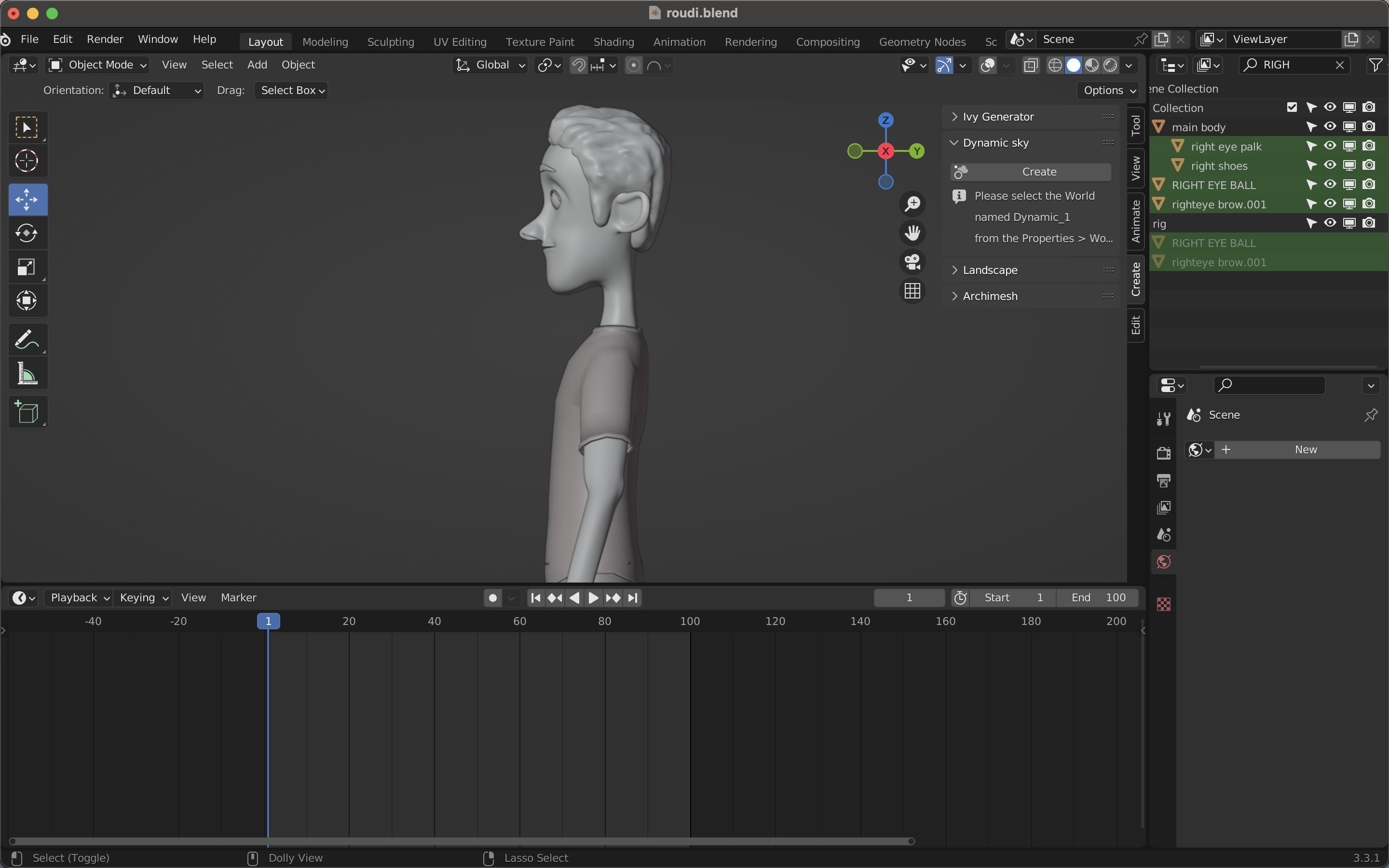Click the Cursor tool icon

[x=27, y=162]
